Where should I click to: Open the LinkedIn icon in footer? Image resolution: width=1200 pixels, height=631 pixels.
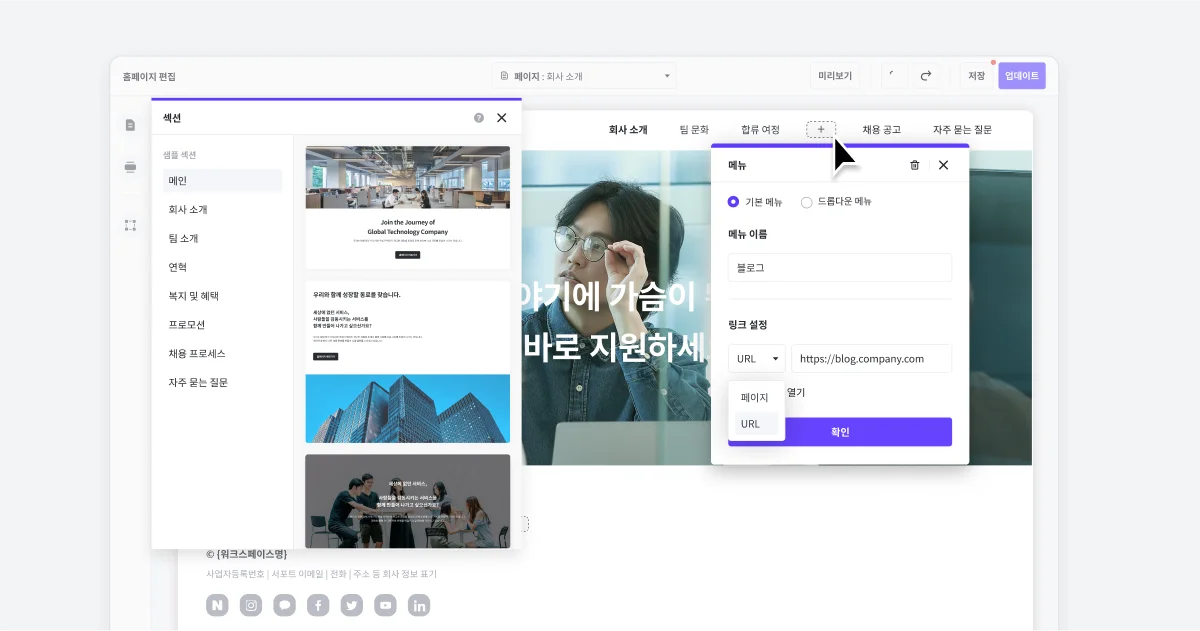pos(419,605)
